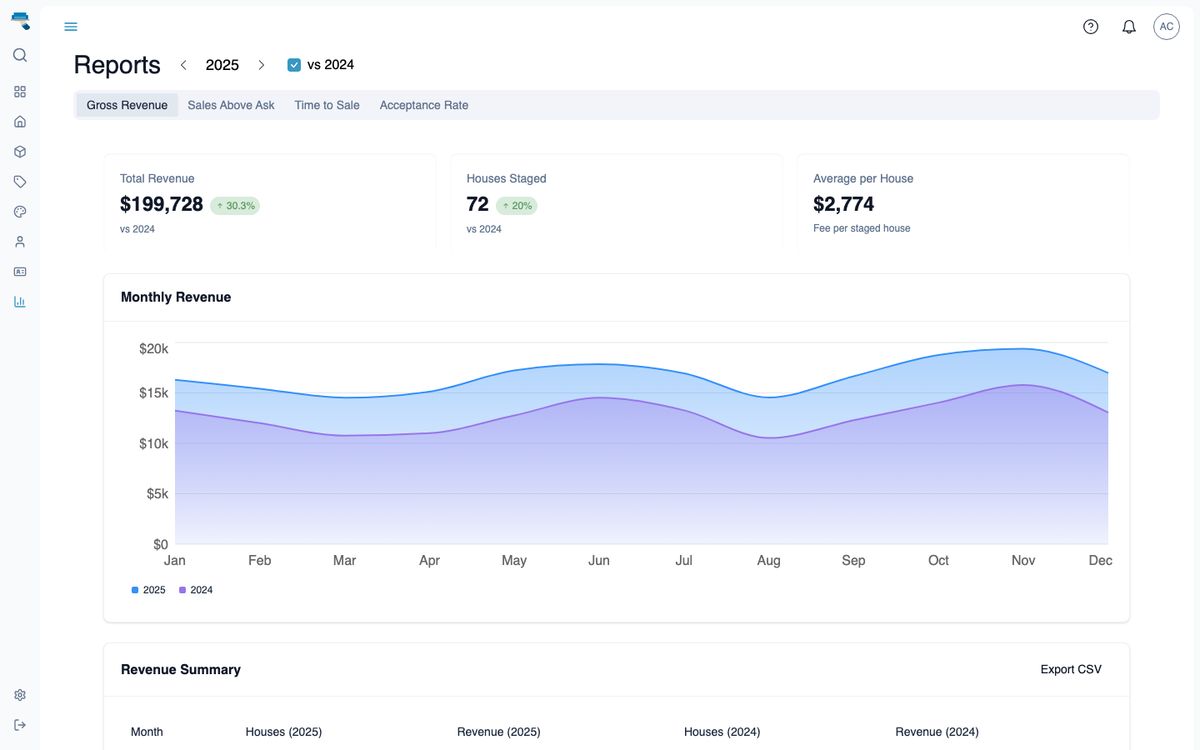The height and width of the screenshot is (750, 1200).
Task: Uncheck the vs 2024 comparison checkbox
Action: click(294, 65)
